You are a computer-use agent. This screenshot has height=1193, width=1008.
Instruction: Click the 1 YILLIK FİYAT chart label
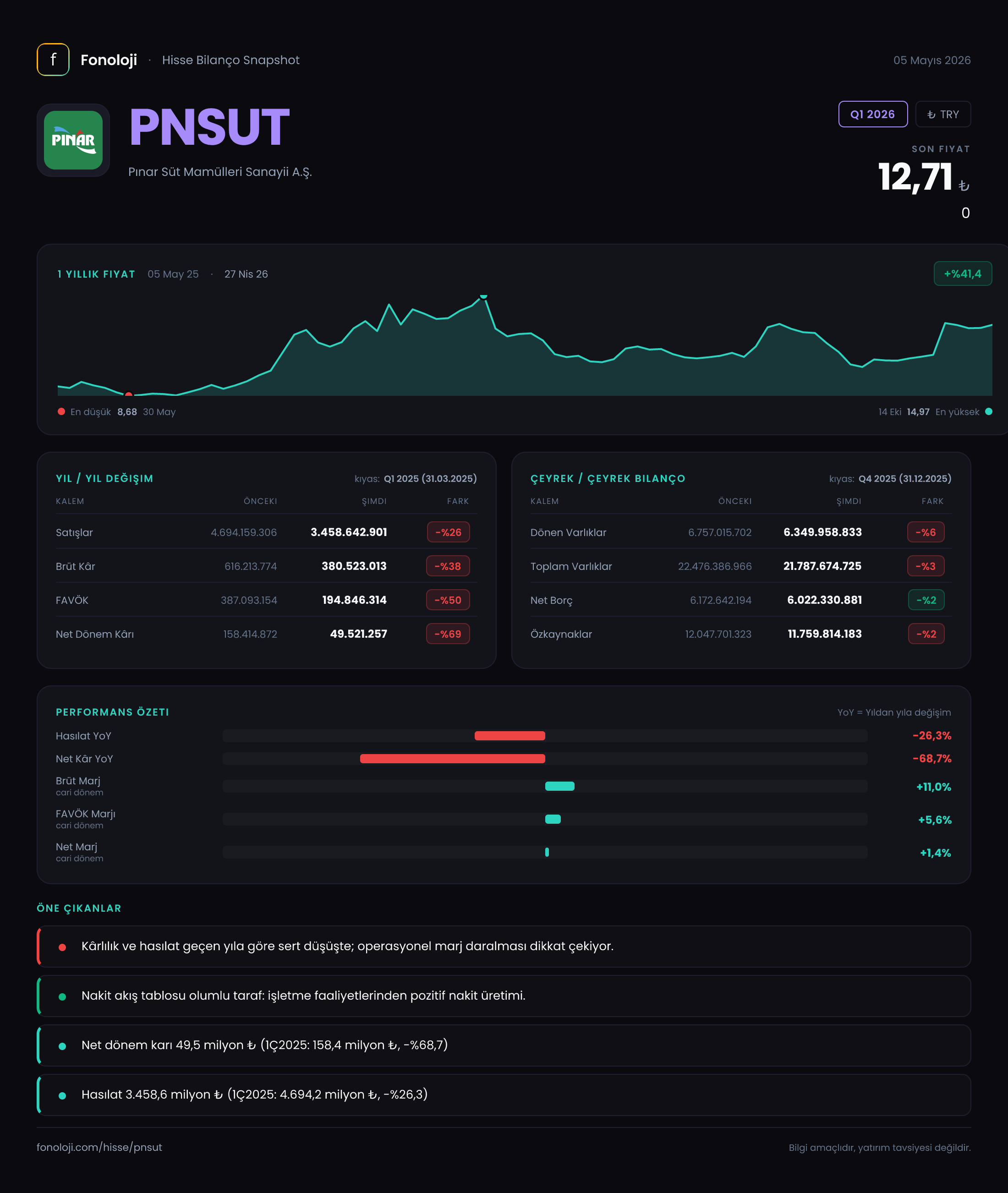pos(96,274)
